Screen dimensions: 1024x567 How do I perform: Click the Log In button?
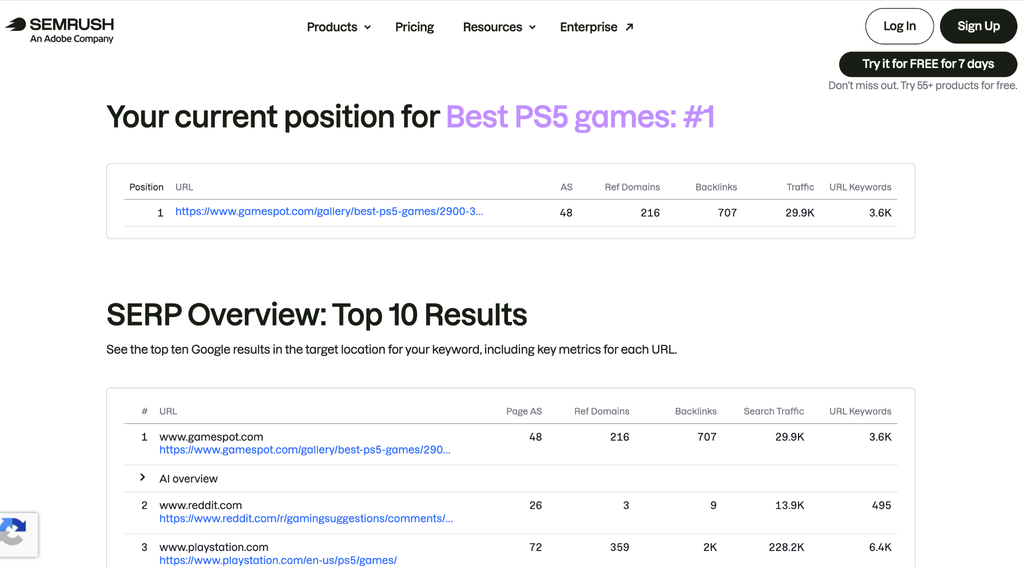point(899,26)
